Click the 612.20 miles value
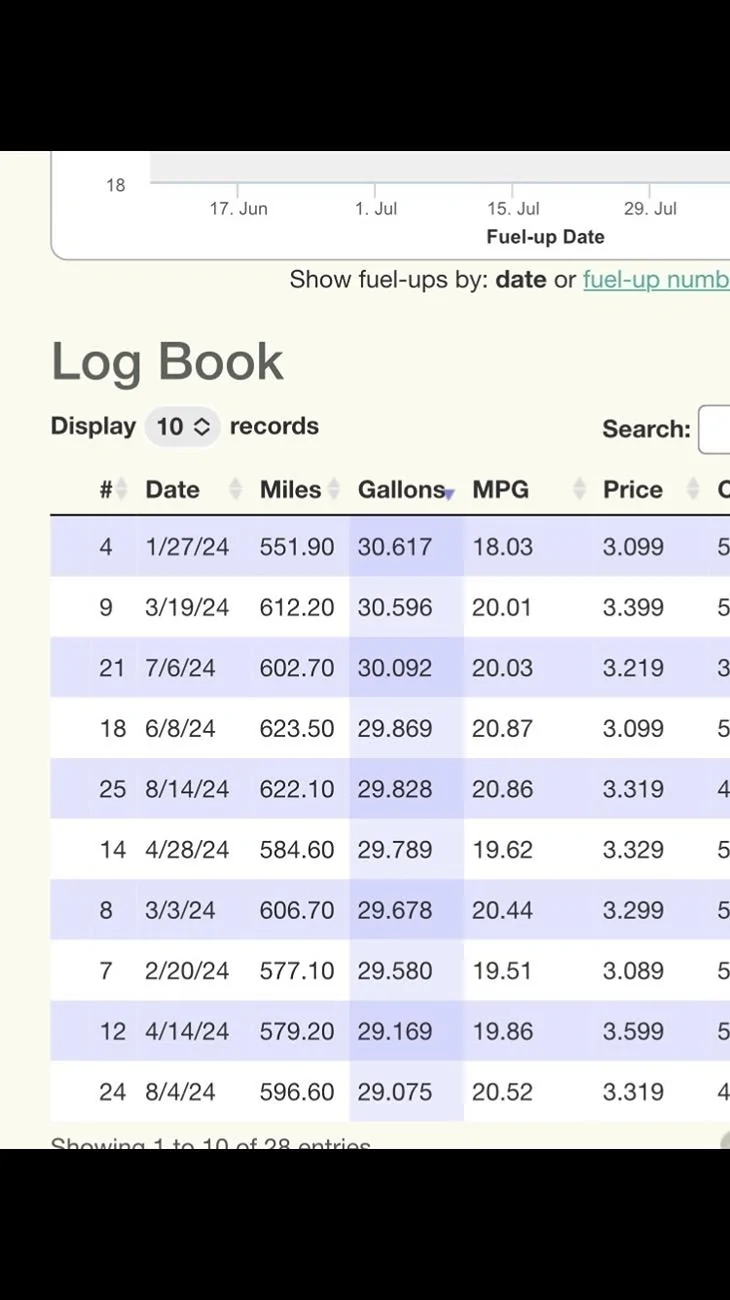The width and height of the screenshot is (730, 1300). pos(297,608)
